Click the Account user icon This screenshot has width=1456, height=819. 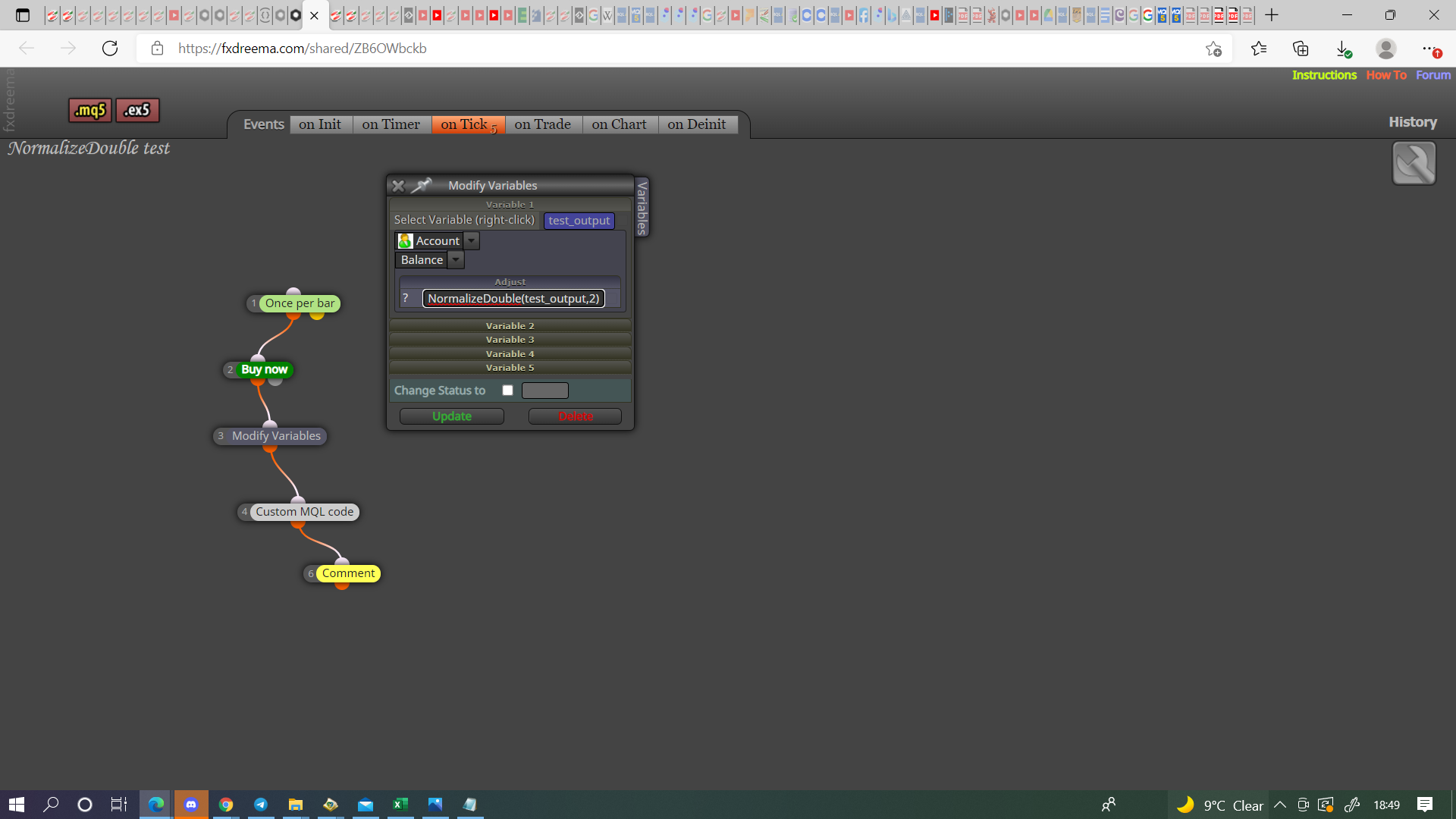(405, 241)
